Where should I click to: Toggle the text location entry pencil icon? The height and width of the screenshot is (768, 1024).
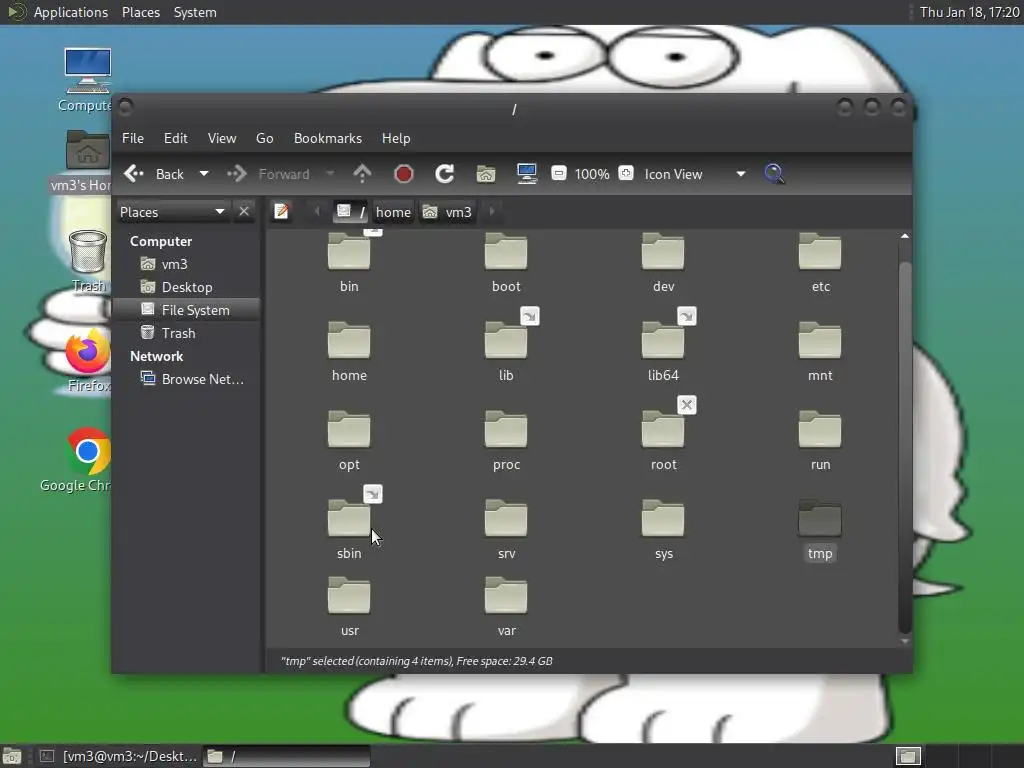tap(281, 212)
